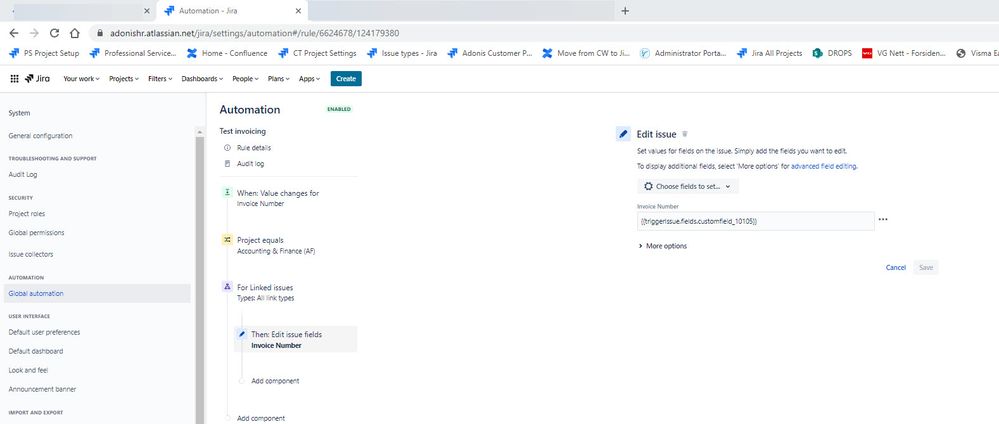The width and height of the screenshot is (999, 424).
Task: Open Professional Service bookmark
Action: click(133, 54)
